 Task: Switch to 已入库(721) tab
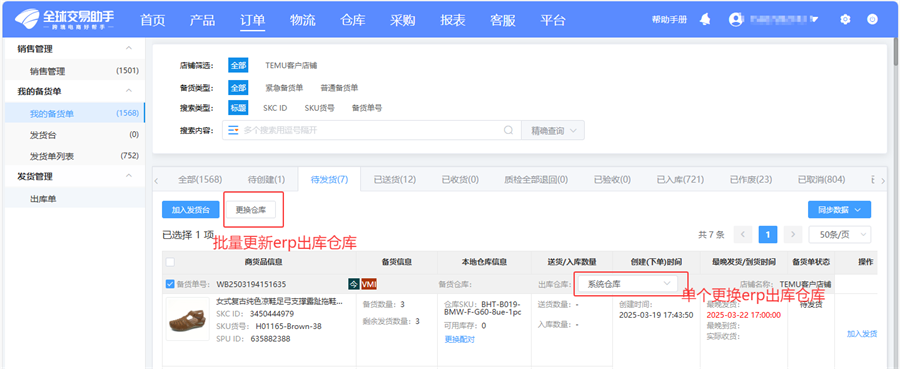(680, 180)
